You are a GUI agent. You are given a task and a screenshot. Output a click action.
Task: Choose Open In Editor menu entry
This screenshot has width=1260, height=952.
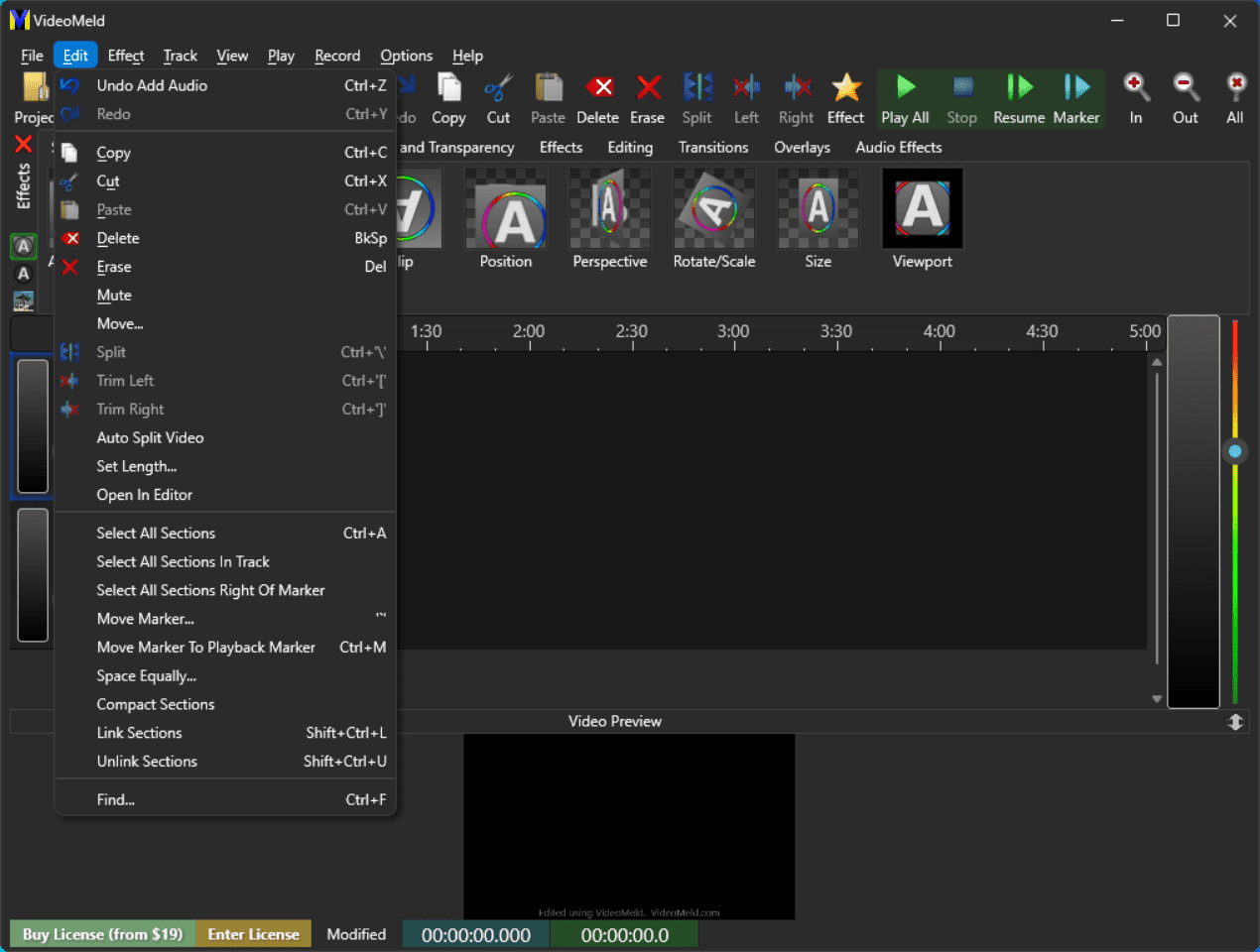point(225,495)
